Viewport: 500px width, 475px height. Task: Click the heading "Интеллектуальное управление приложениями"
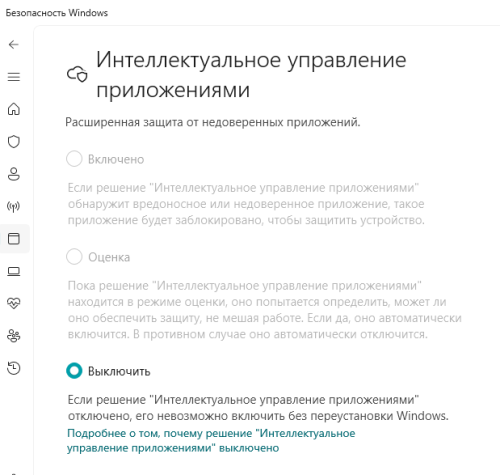[x=251, y=75]
